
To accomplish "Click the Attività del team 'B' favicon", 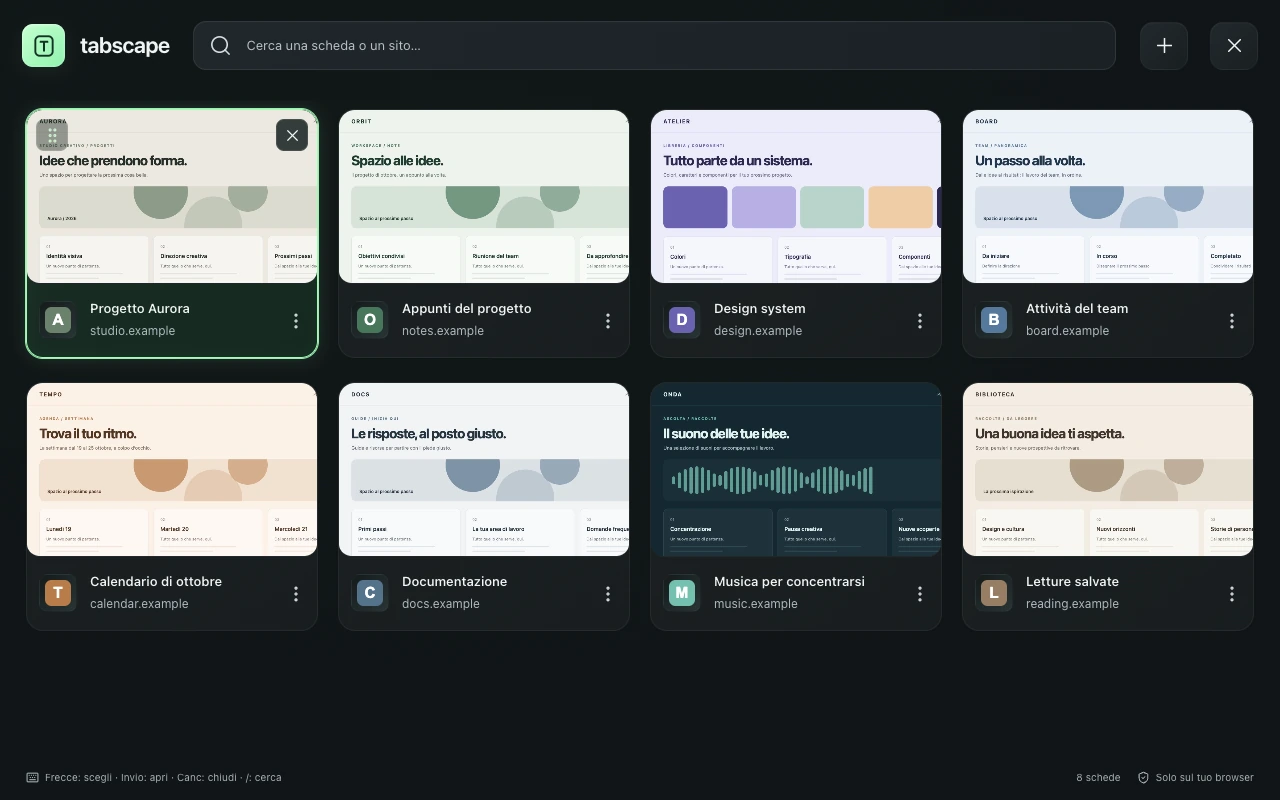I will click(x=994, y=320).
